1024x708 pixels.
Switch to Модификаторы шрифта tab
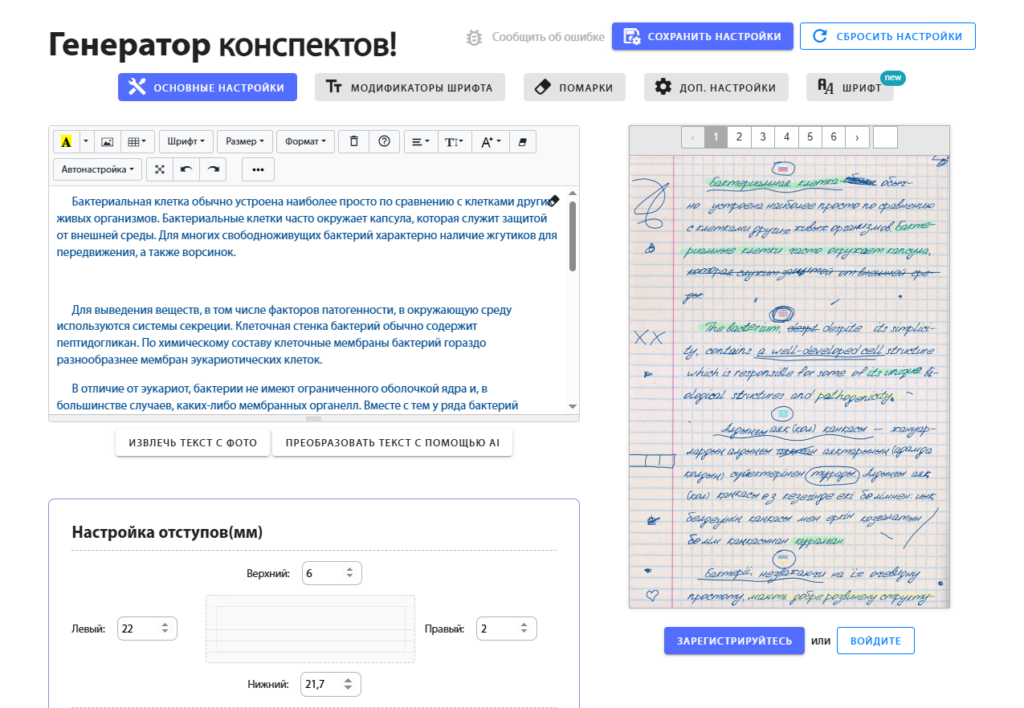coord(409,88)
